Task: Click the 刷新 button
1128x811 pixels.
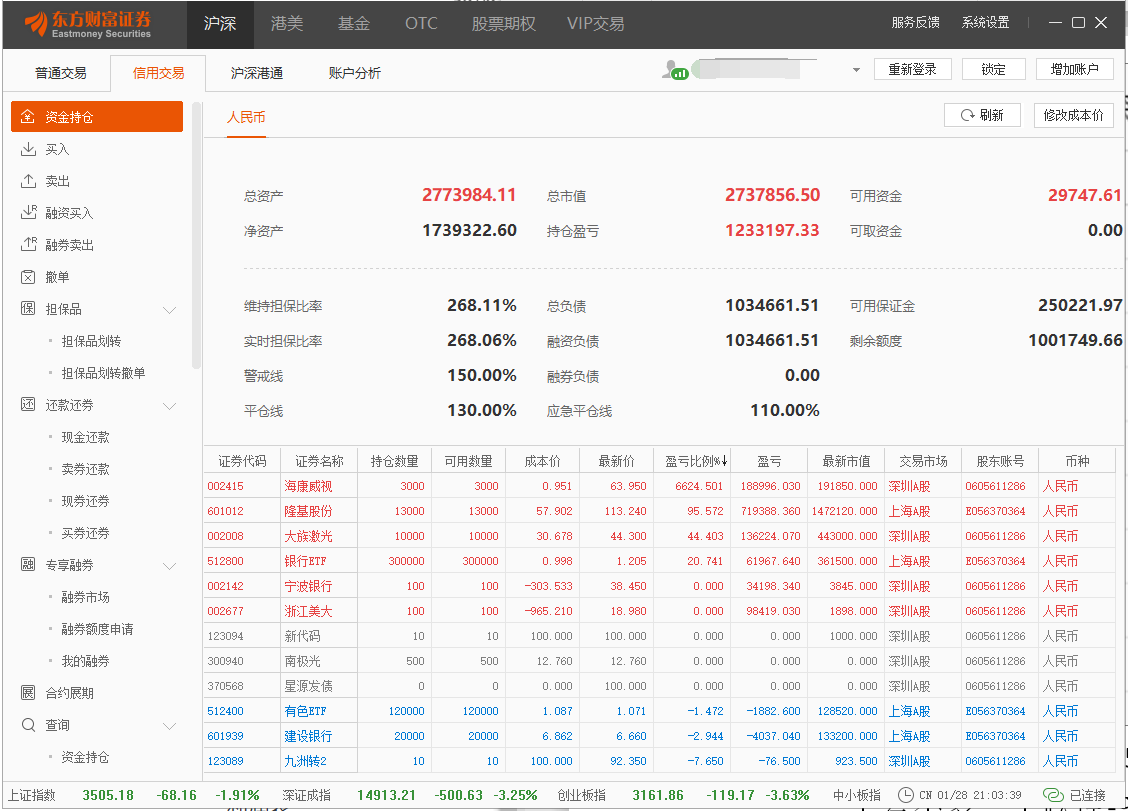Action: pyautogui.click(x=982, y=115)
